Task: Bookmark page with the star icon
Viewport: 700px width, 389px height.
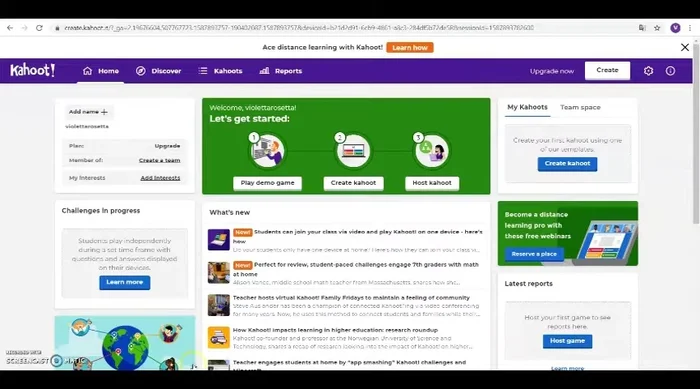Action: pos(657,28)
